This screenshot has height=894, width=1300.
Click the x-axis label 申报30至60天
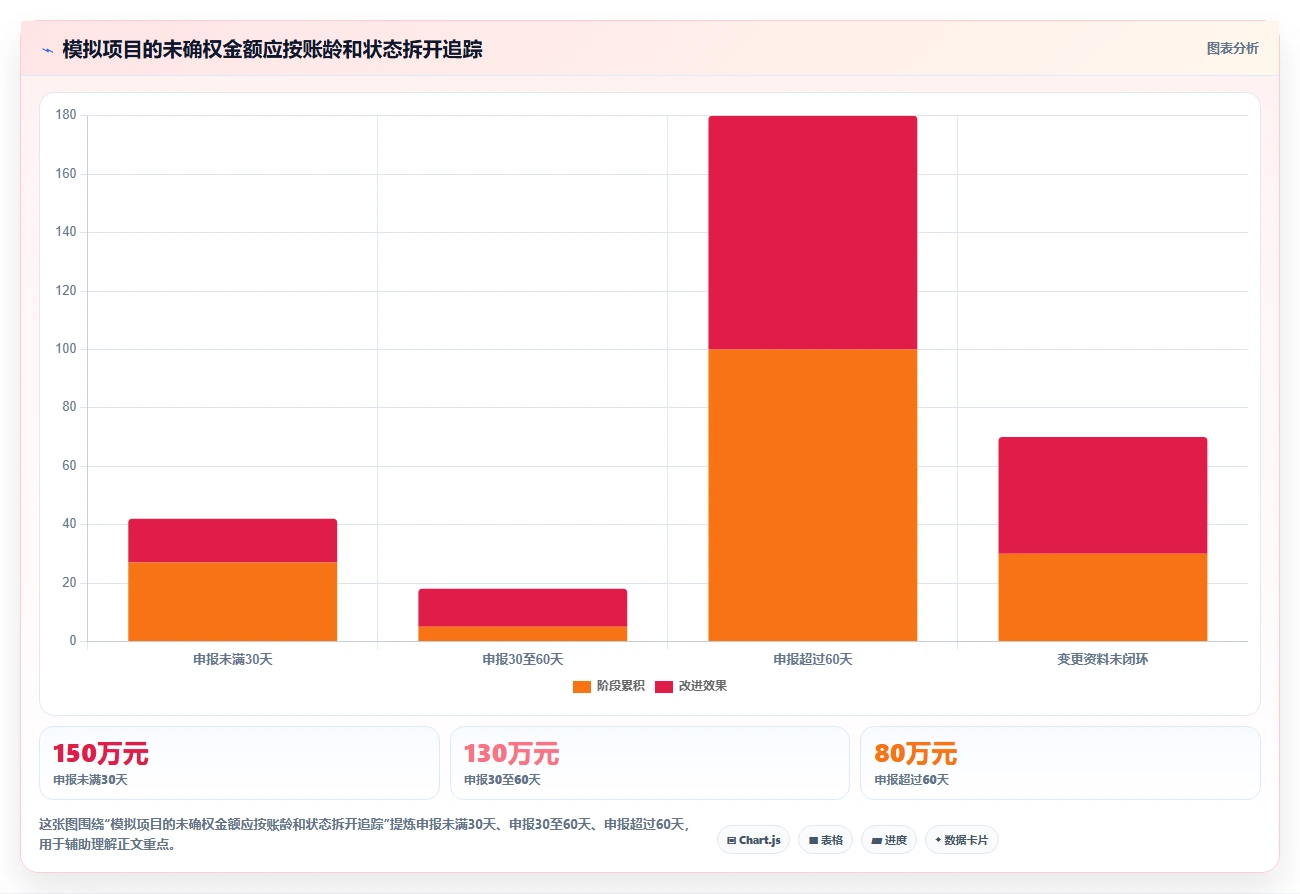(x=522, y=660)
